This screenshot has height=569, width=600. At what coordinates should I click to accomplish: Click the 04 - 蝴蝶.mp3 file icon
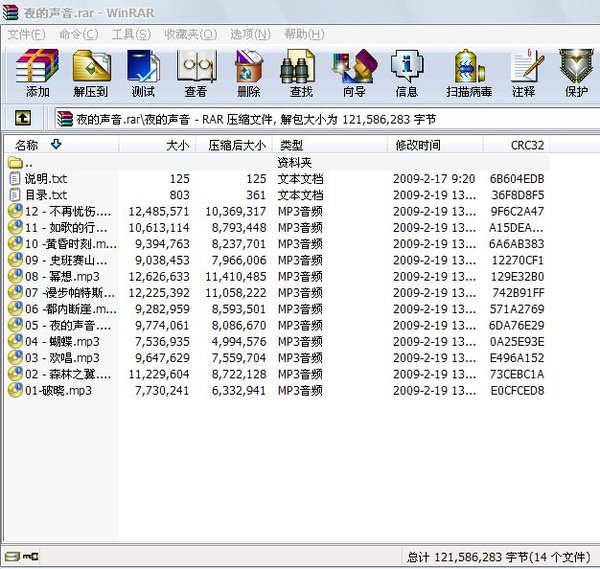(15, 341)
